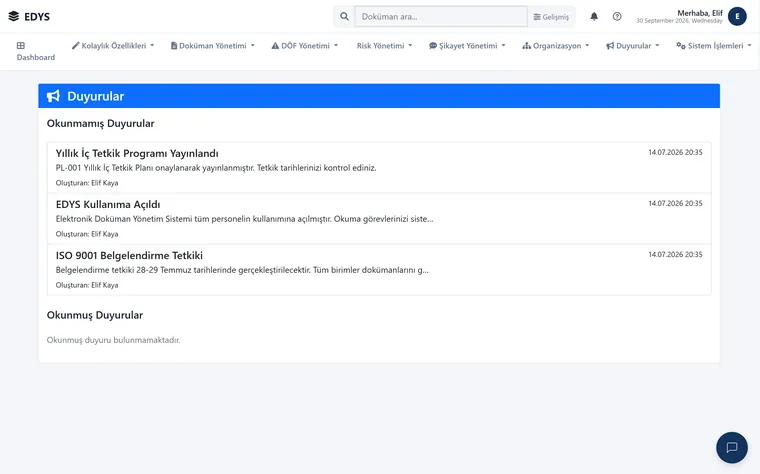Open the help question mark icon
This screenshot has width=760, height=474.
point(617,16)
